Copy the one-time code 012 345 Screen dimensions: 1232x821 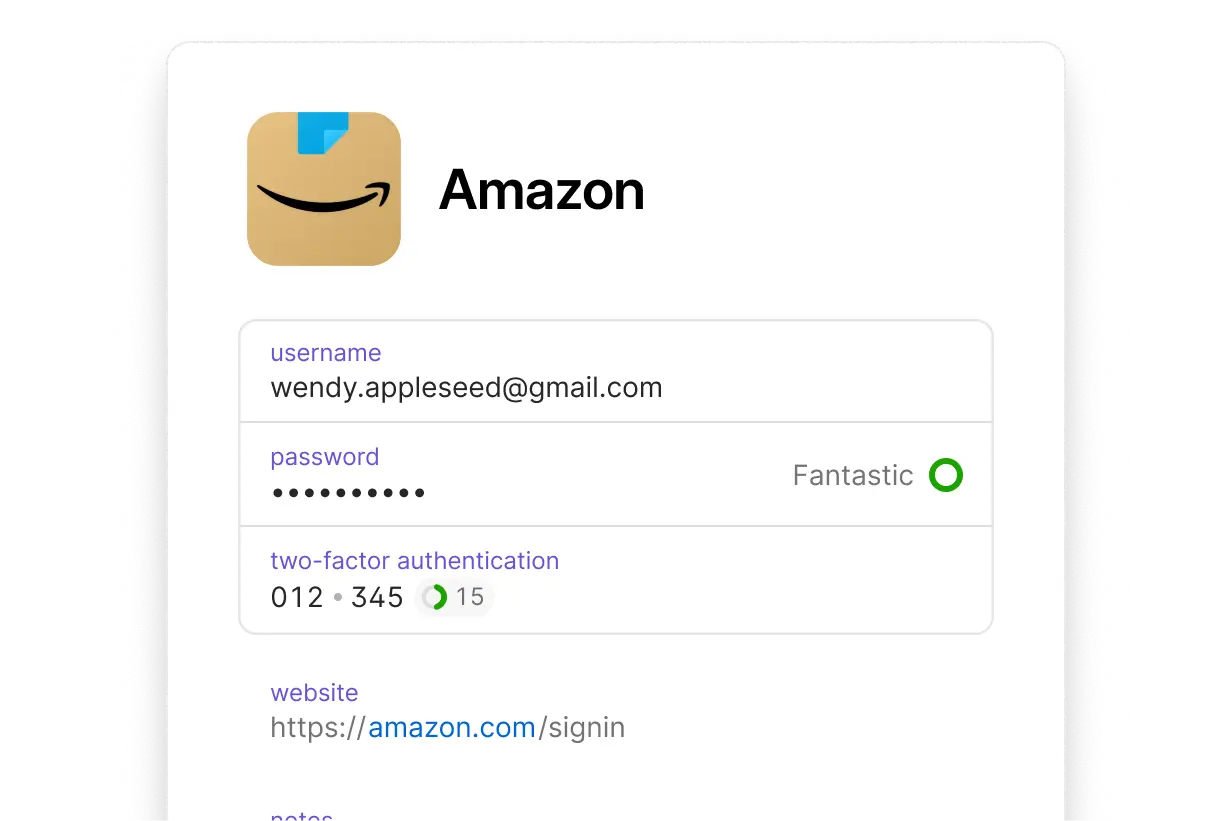pos(337,598)
